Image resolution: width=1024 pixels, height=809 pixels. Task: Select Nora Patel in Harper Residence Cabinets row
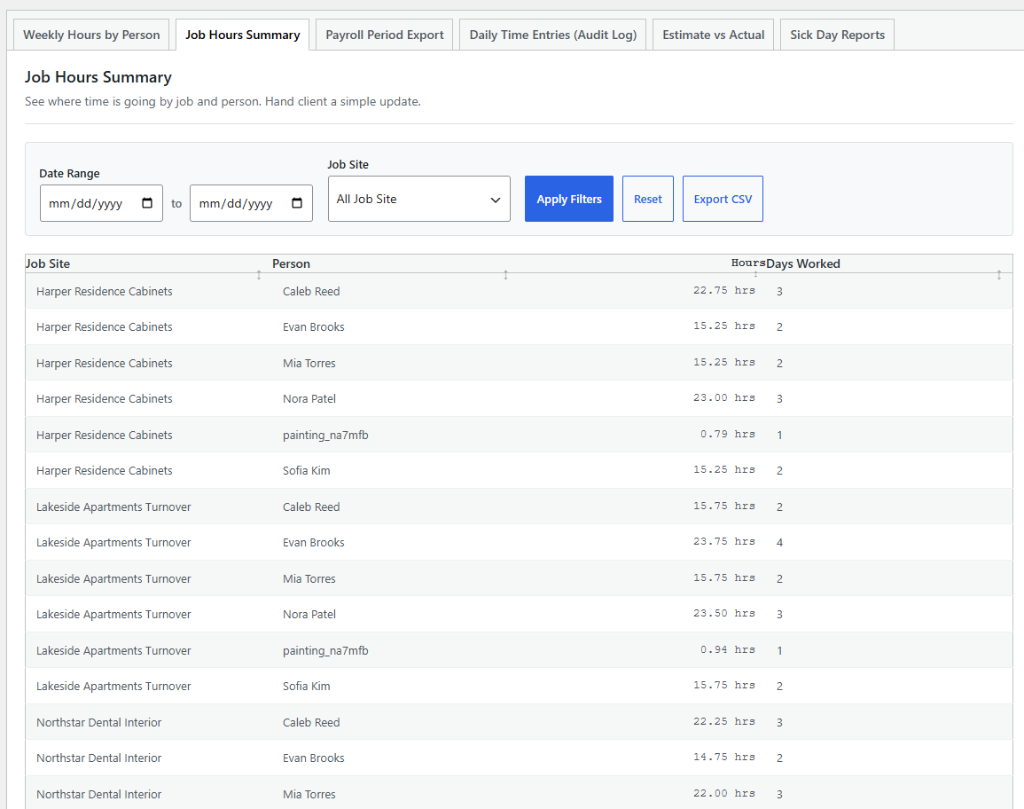(309, 399)
